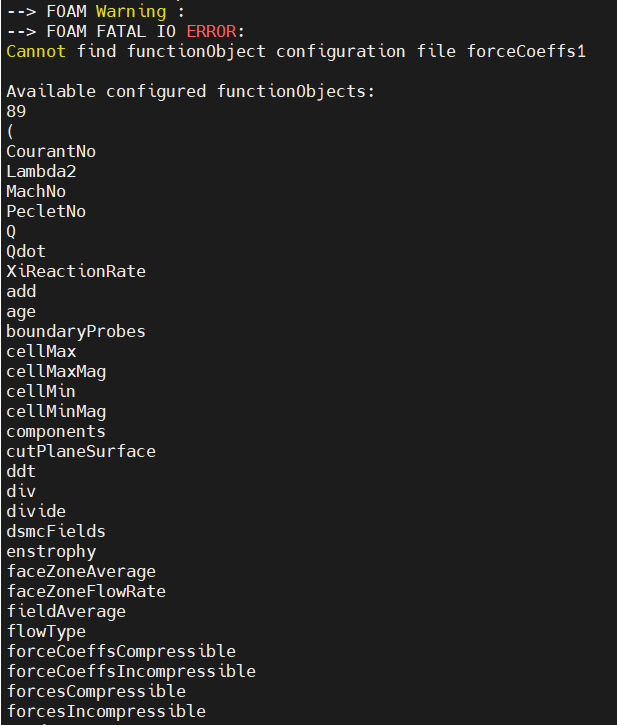Viewport: 617px width, 725px height.
Task: Click the fieldAverage entry
Action: [x=66, y=611]
